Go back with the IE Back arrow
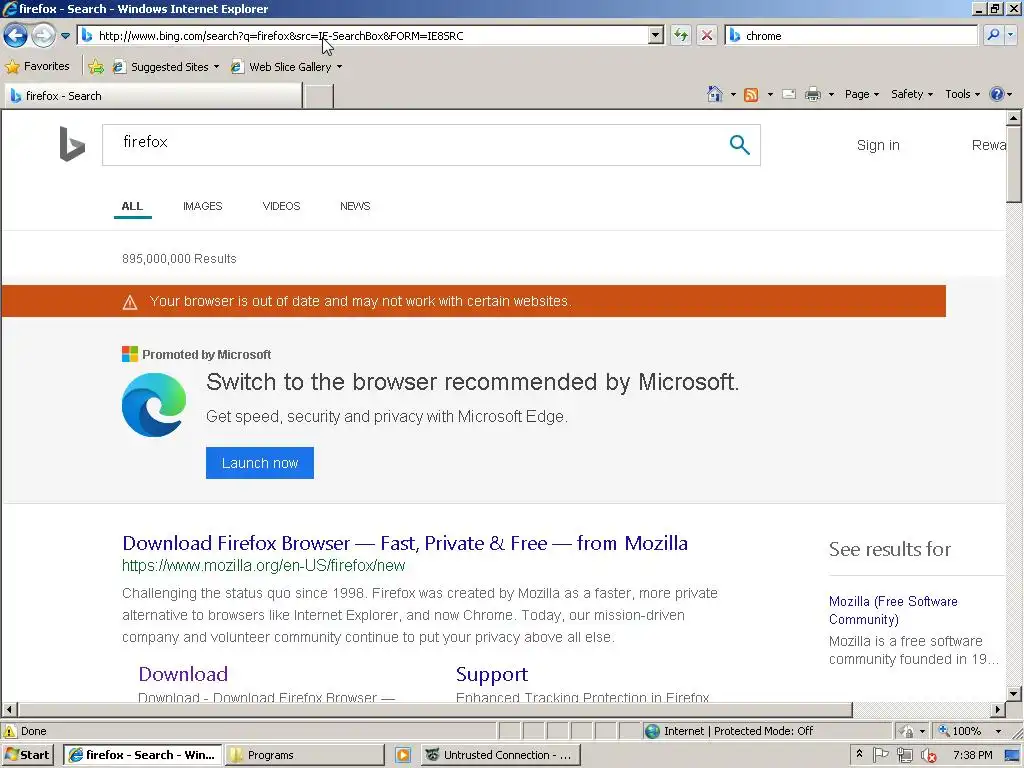 (16, 35)
